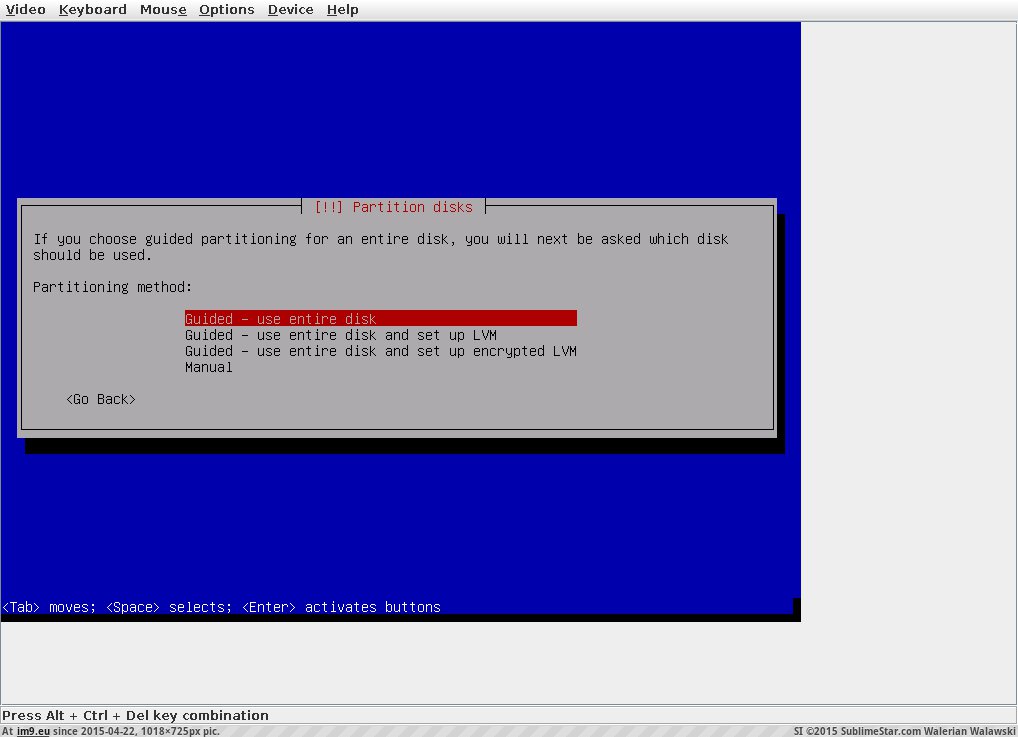The width and height of the screenshot is (1018, 737).
Task: Open the Device menu
Action: [290, 10]
